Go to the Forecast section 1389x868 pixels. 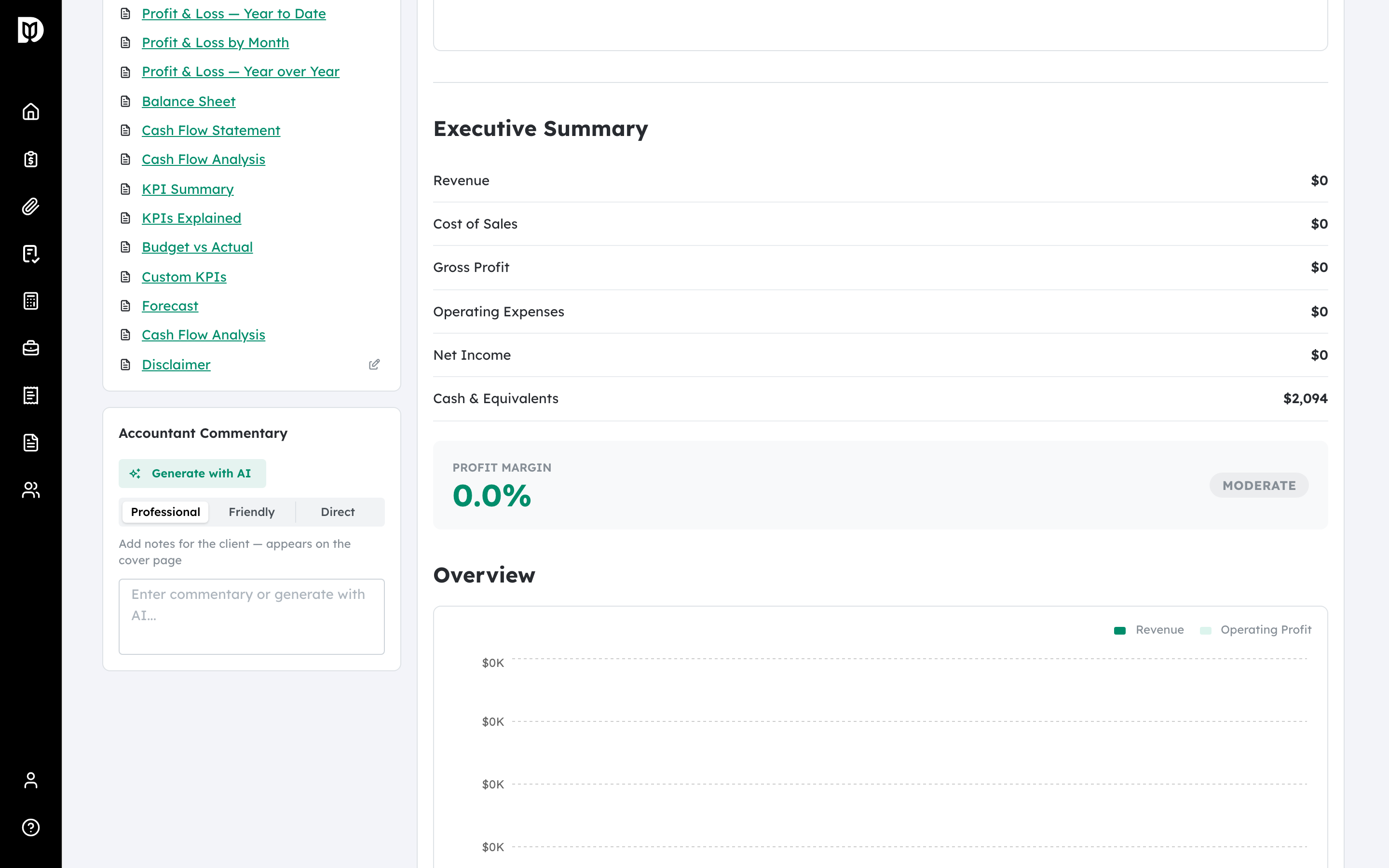pos(170,306)
